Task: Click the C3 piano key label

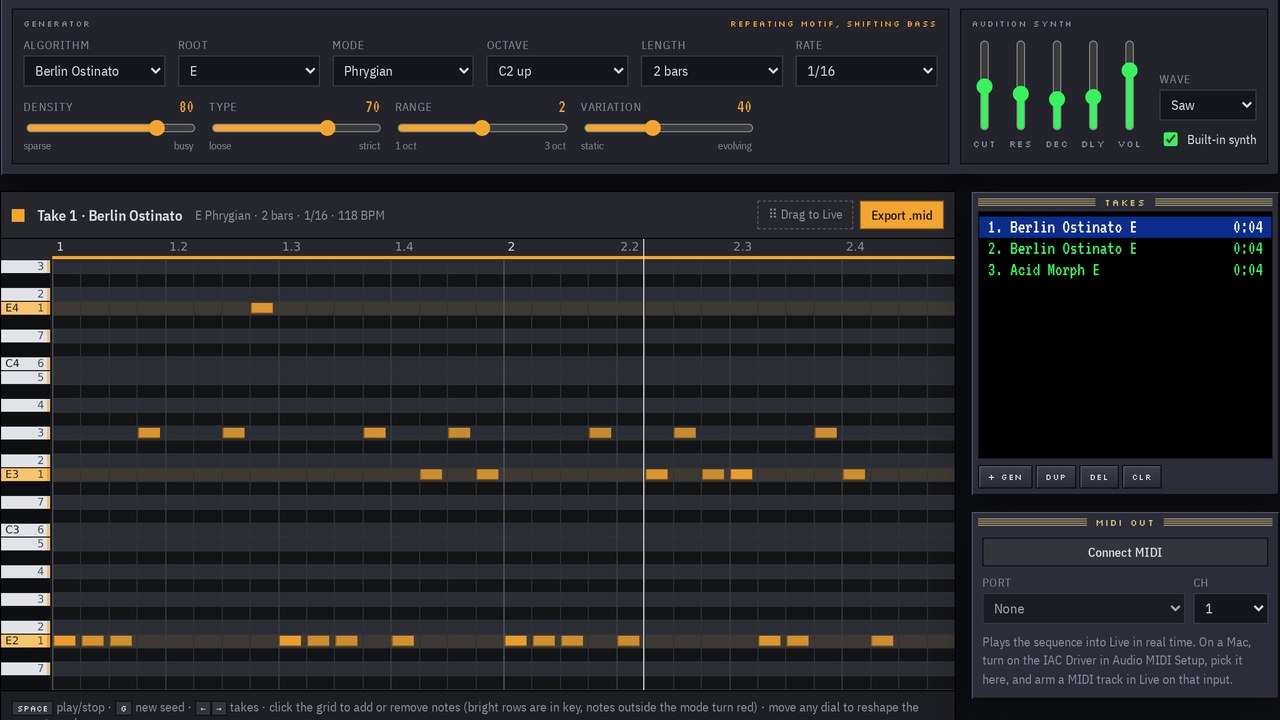Action: click(25, 529)
